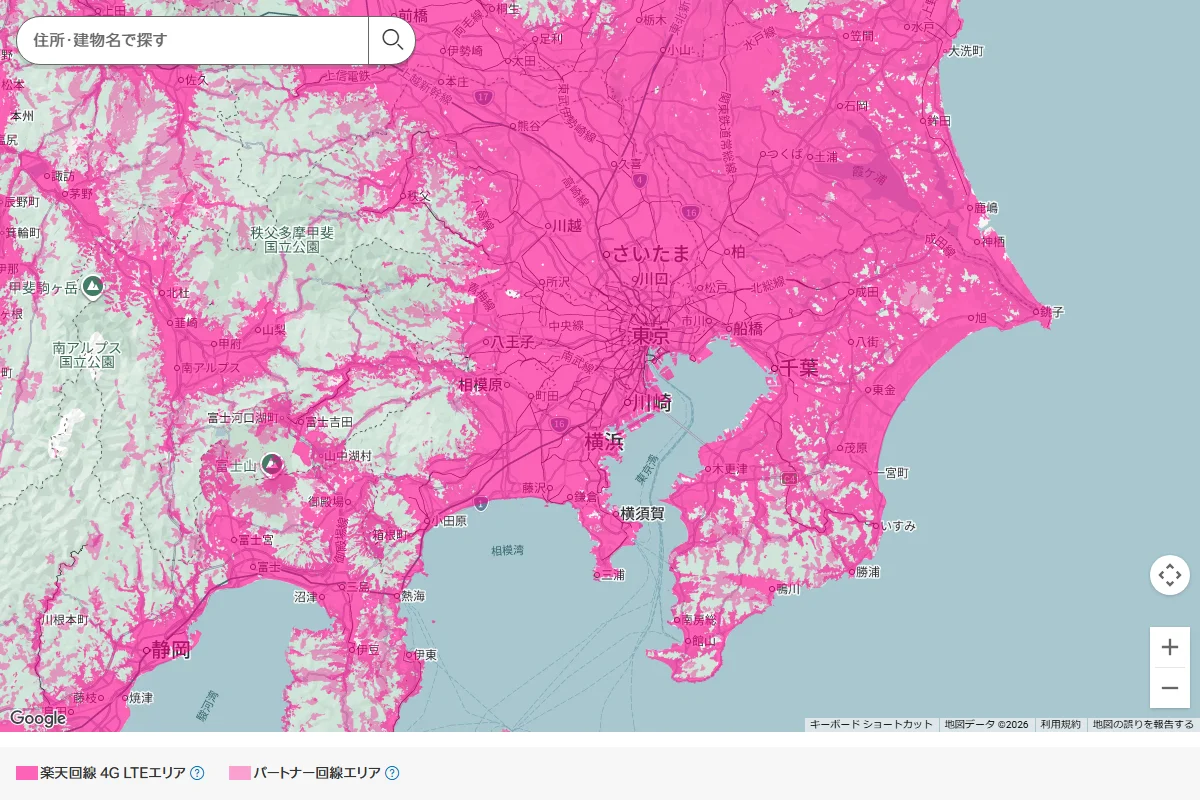This screenshot has height=800, width=1200.
Task: Click the 成田 city label
Action: click(x=866, y=291)
